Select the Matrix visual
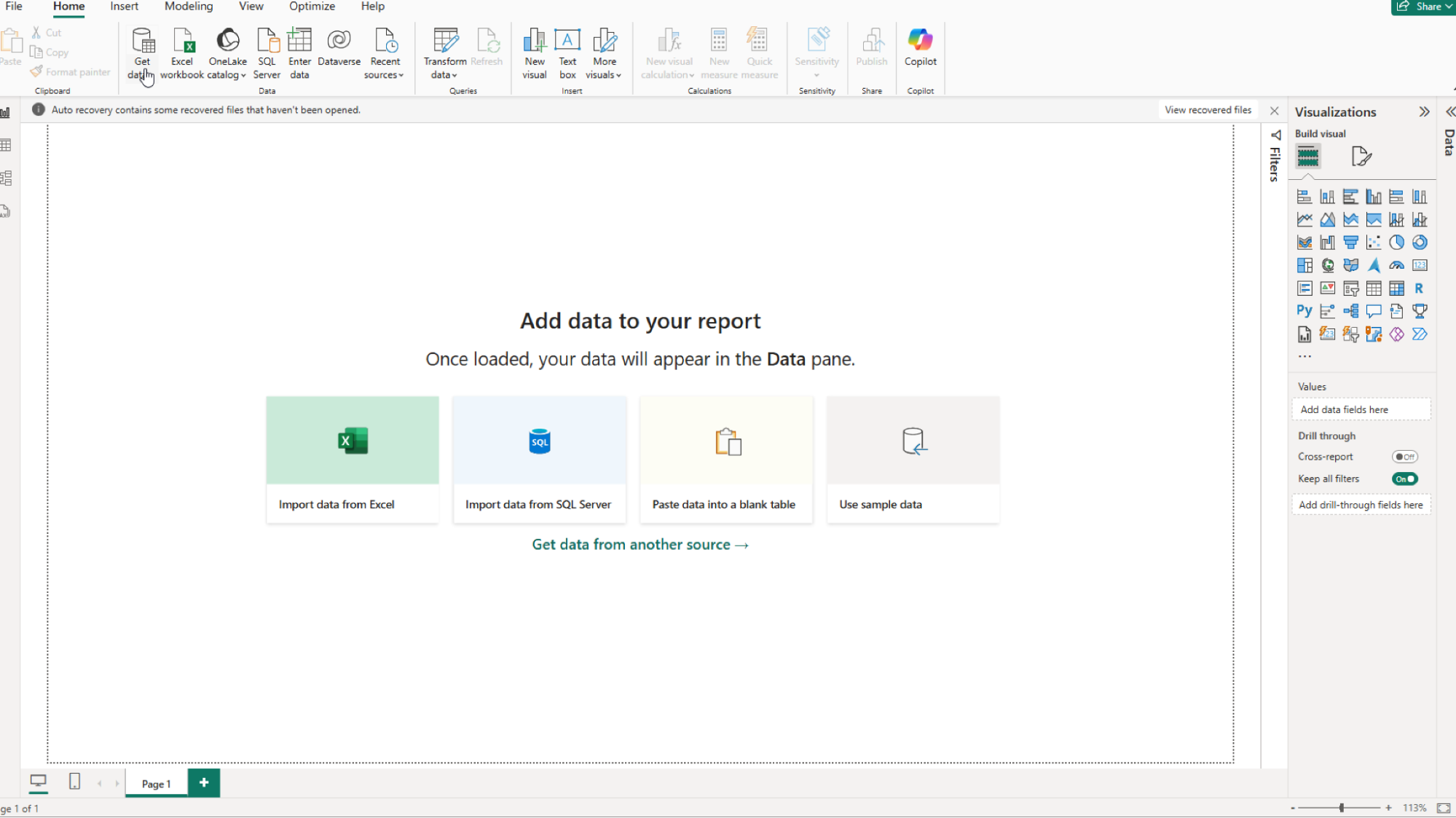 click(1396, 288)
